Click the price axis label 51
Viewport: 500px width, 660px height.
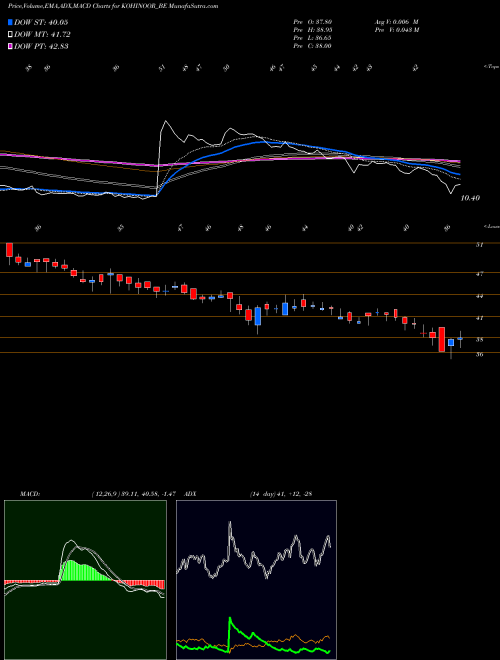(479, 245)
